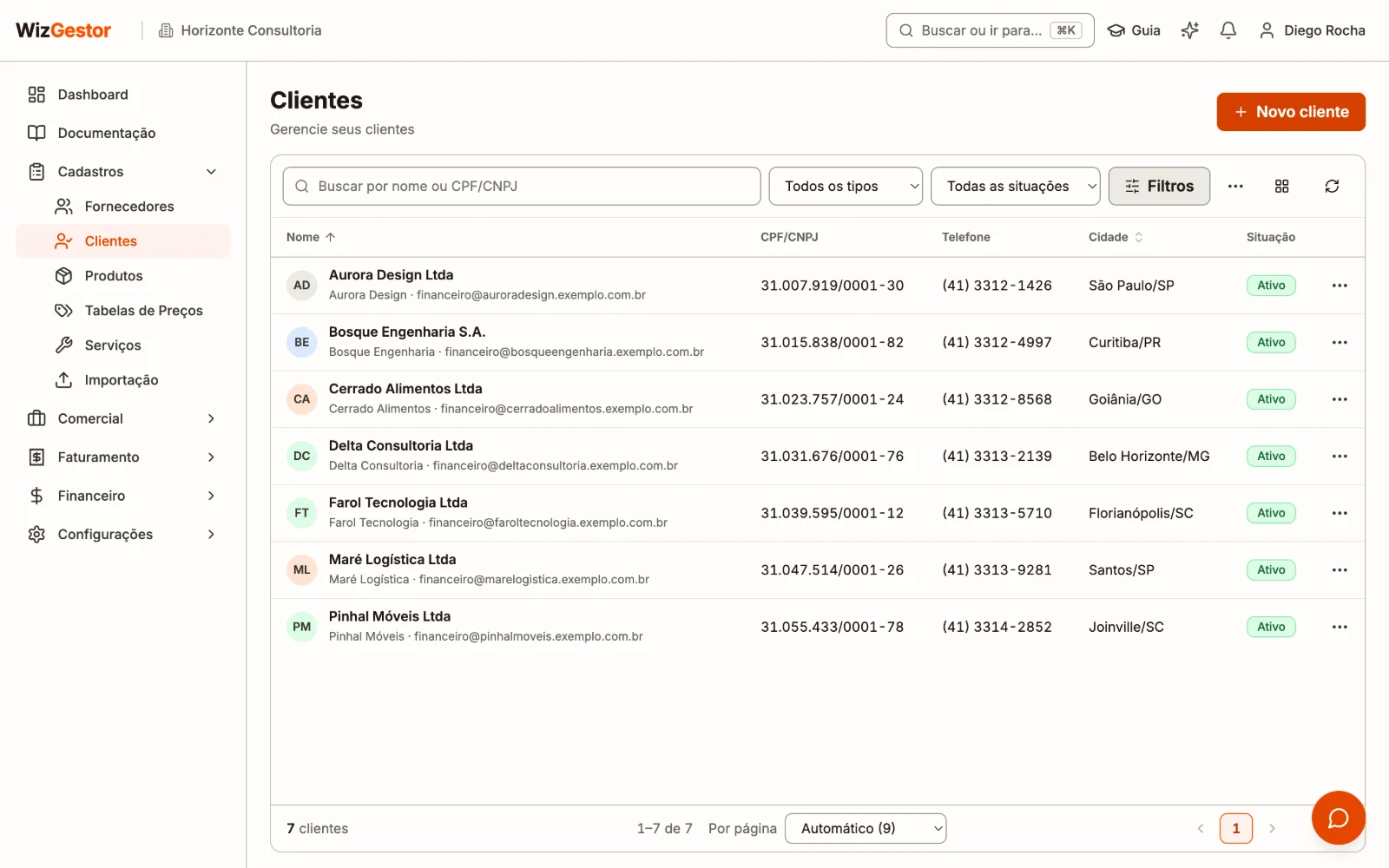Image resolution: width=1389 pixels, height=868 pixels.
Task: Click the Novo cliente button
Action: tap(1291, 112)
